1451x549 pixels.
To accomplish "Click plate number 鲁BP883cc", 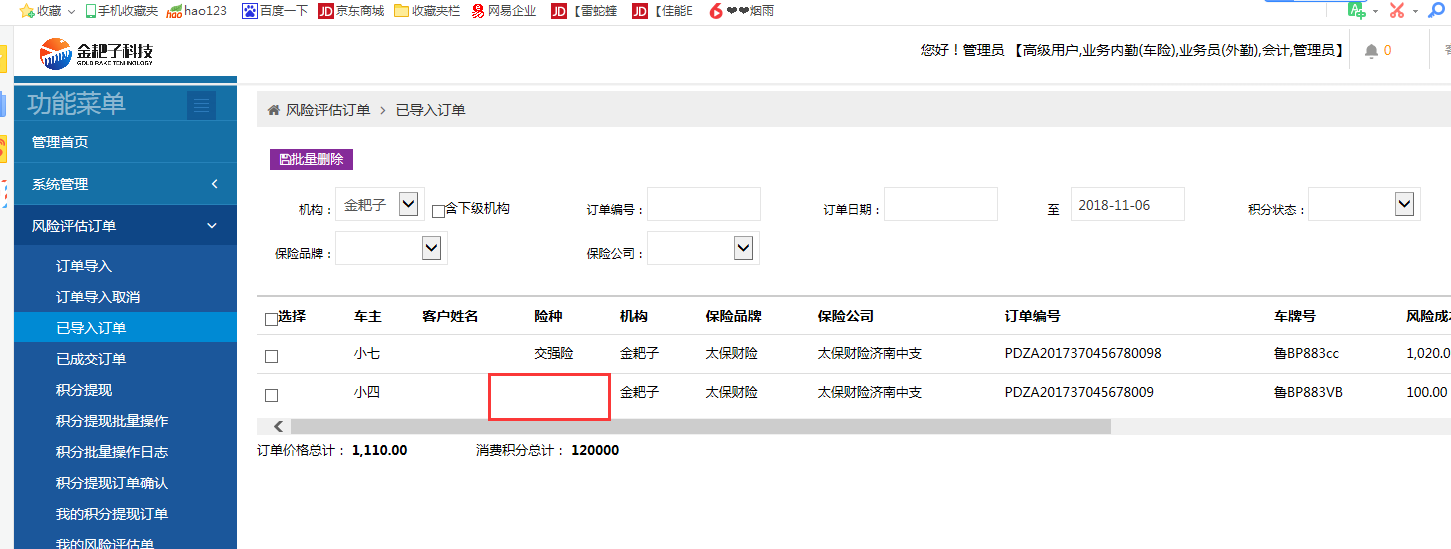I will 1306,354.
